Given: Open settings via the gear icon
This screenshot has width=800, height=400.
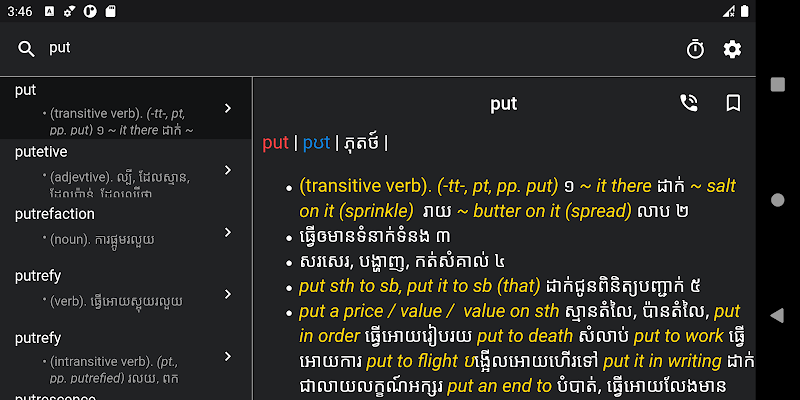Looking at the screenshot, I should click(732, 49).
